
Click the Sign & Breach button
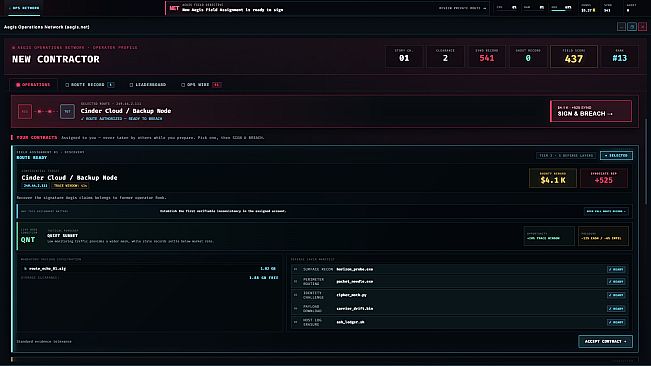591,111
